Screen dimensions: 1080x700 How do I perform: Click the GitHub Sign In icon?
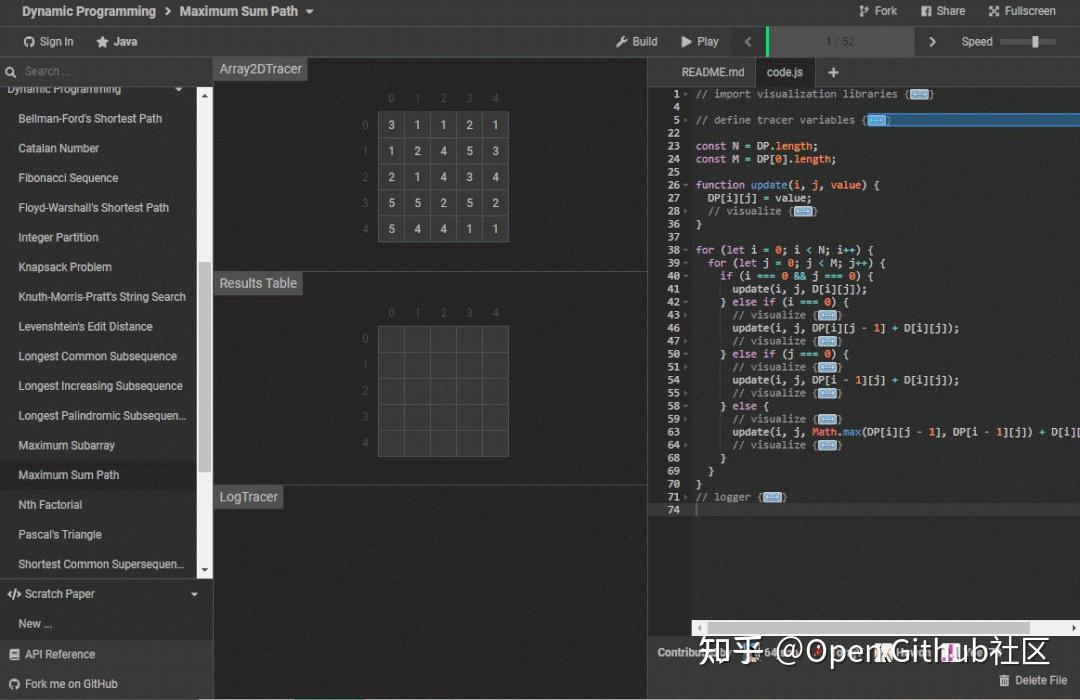[x=27, y=42]
